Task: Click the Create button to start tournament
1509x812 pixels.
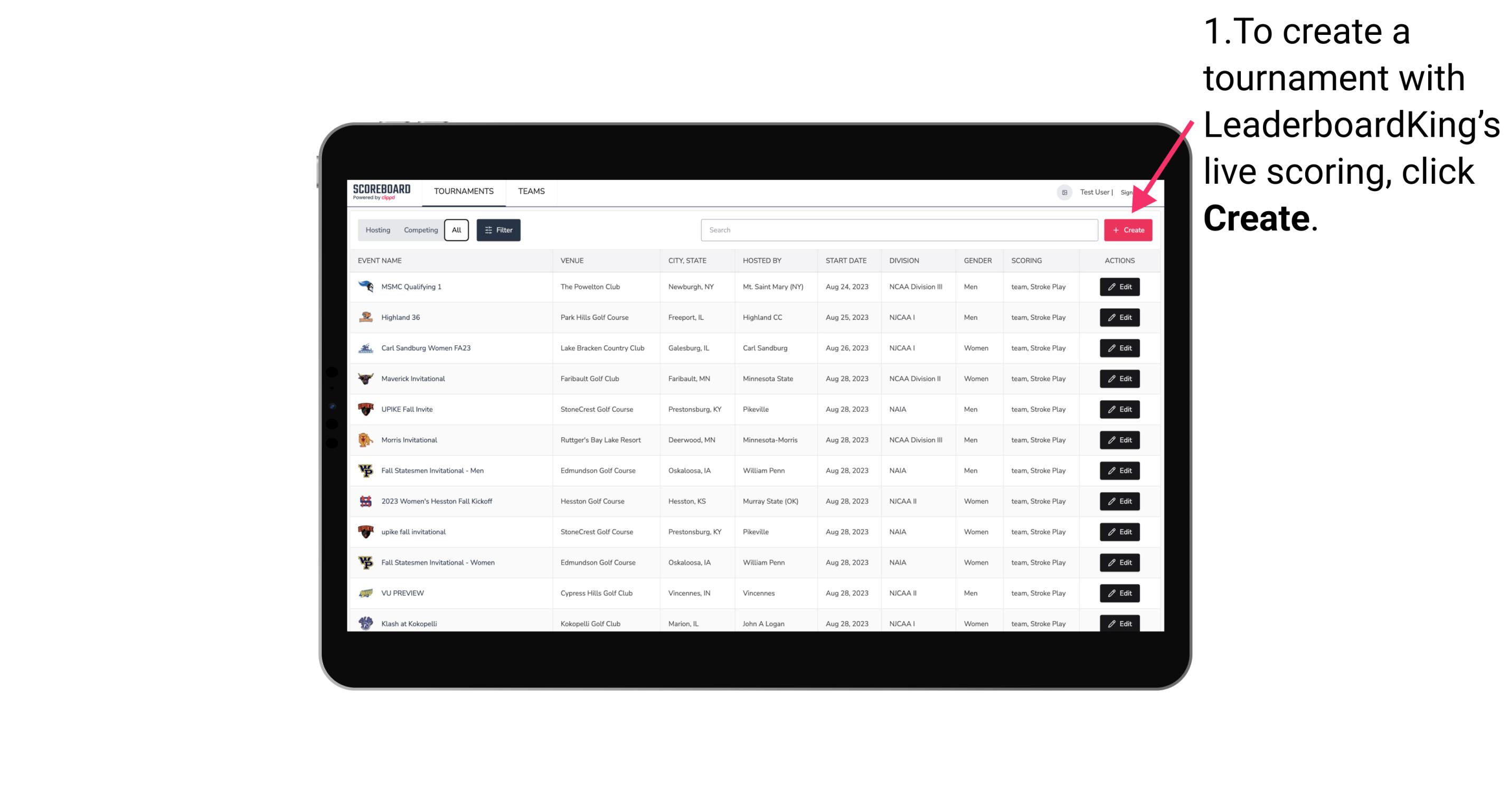Action: (x=1128, y=230)
